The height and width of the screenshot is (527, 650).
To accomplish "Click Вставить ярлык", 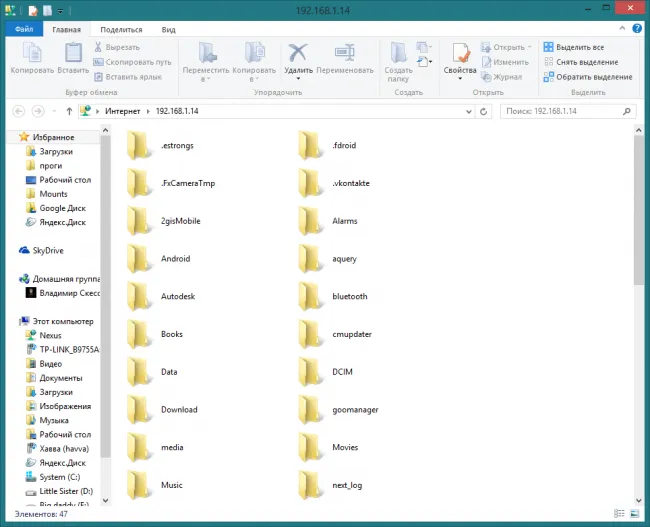I will pyautogui.click(x=128, y=77).
